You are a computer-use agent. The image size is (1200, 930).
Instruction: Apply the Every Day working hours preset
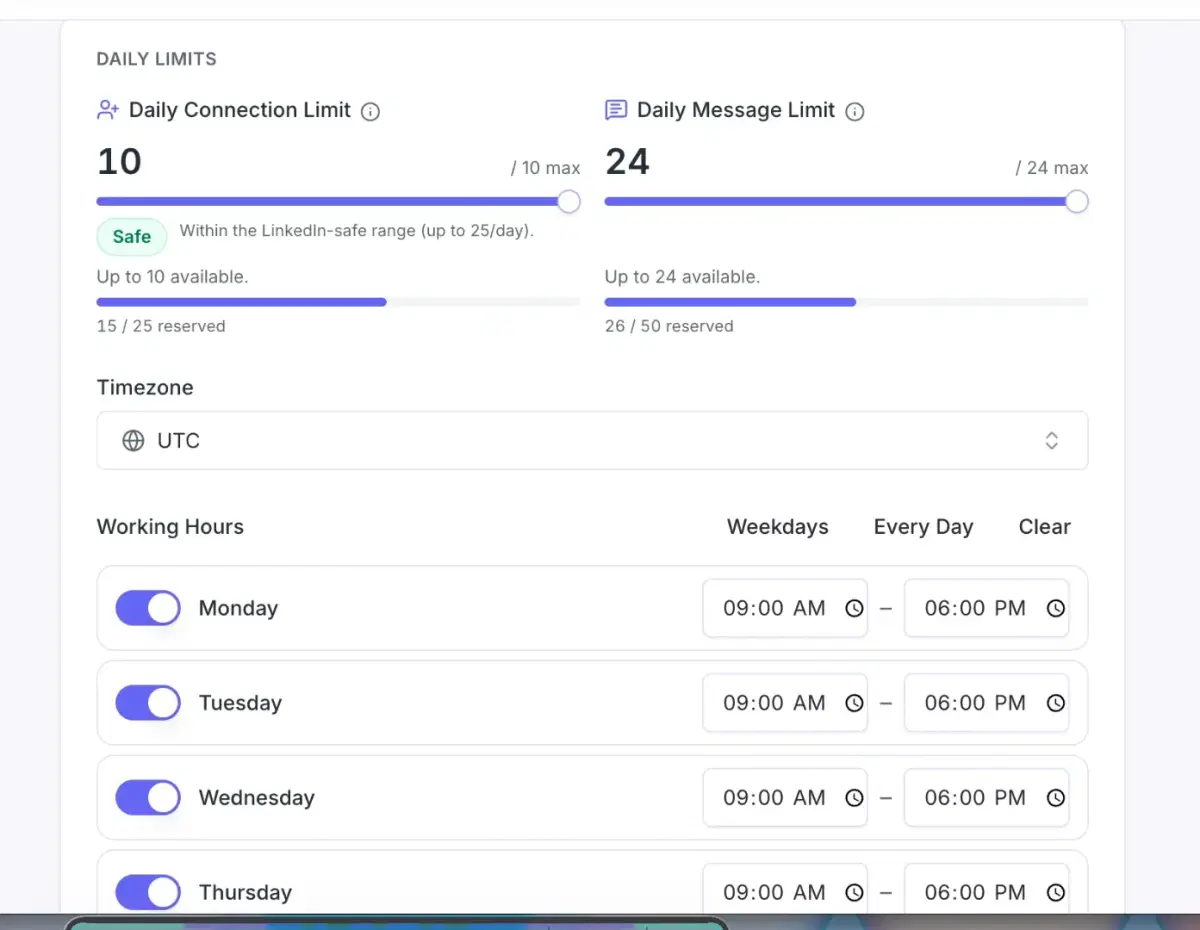(923, 527)
